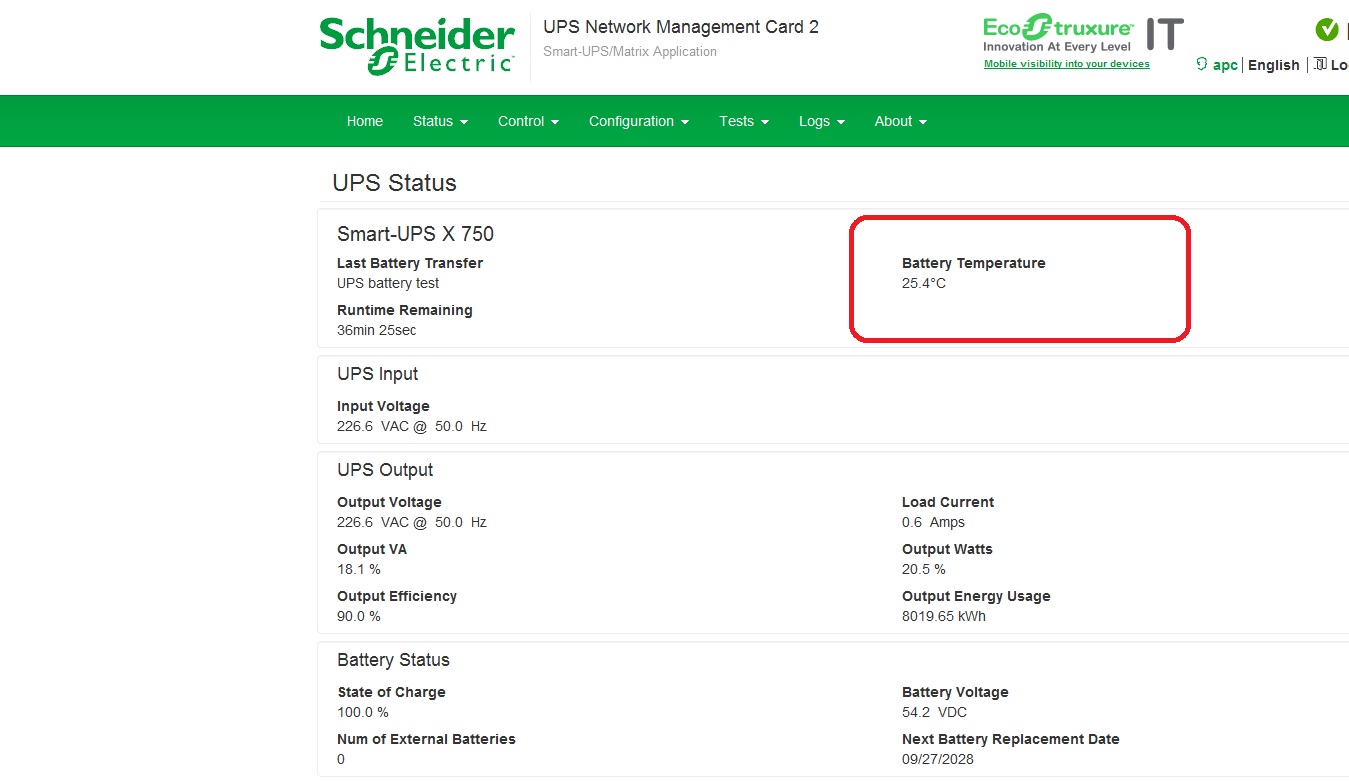
Task: Click the 'UPS battery test' value
Action: [x=388, y=283]
